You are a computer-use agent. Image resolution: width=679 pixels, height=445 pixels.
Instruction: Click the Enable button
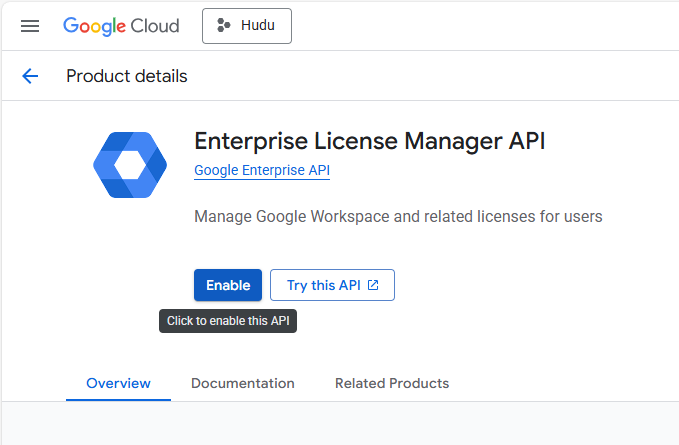tap(228, 285)
